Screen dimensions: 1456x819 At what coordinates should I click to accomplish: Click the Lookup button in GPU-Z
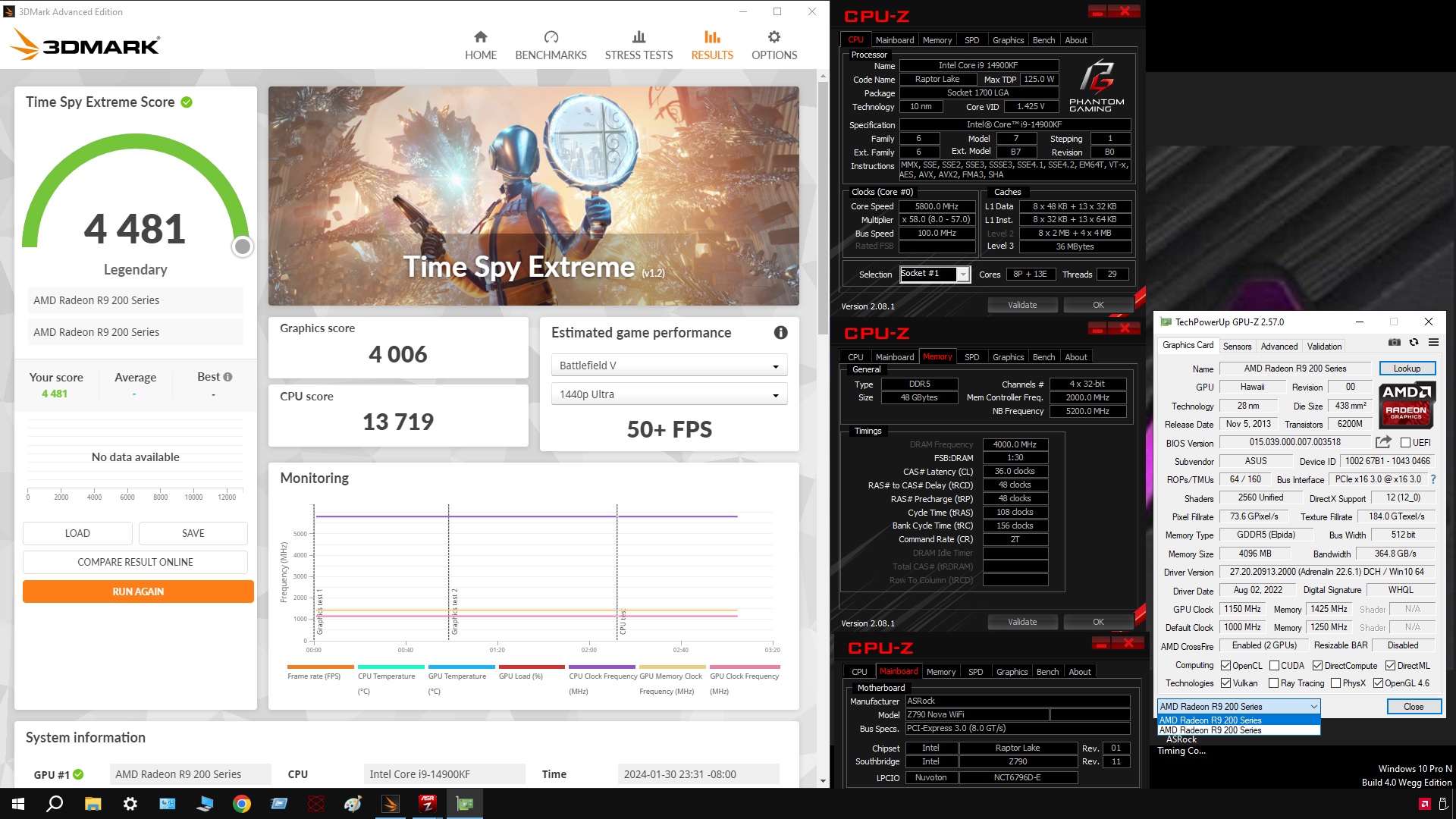(1407, 369)
